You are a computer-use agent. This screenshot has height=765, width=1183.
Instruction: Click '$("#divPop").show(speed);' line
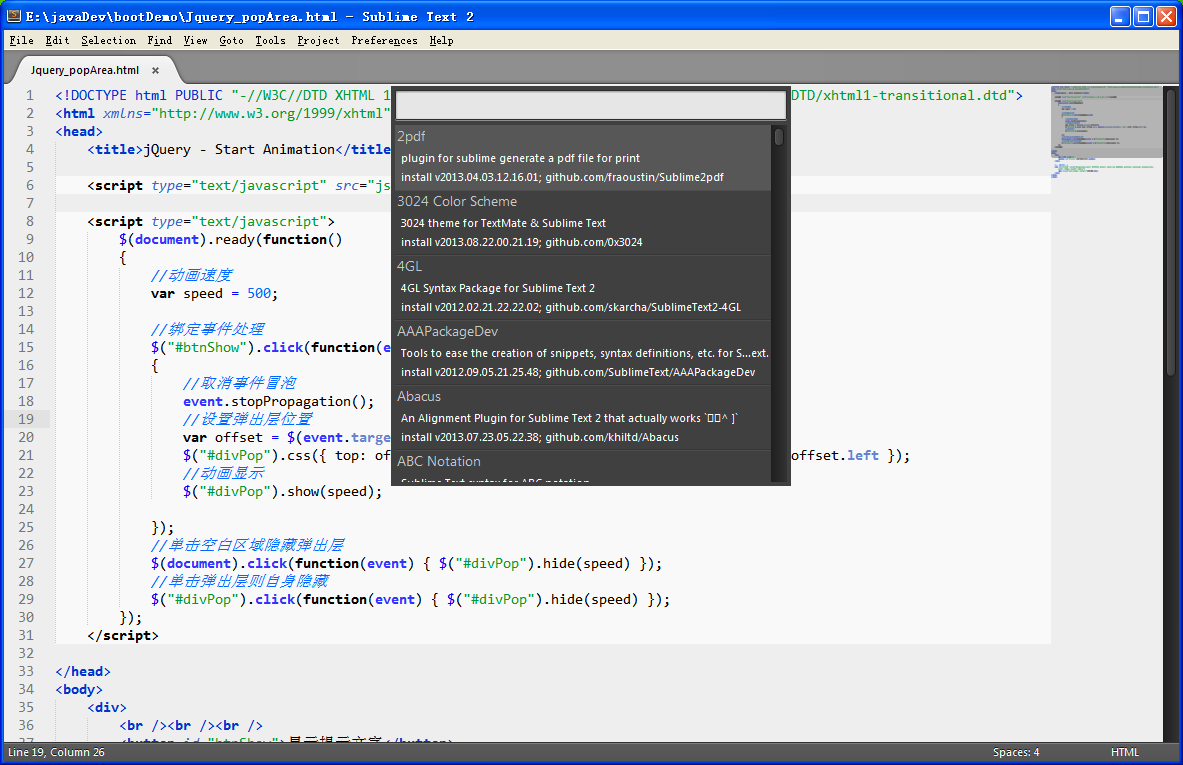(282, 491)
